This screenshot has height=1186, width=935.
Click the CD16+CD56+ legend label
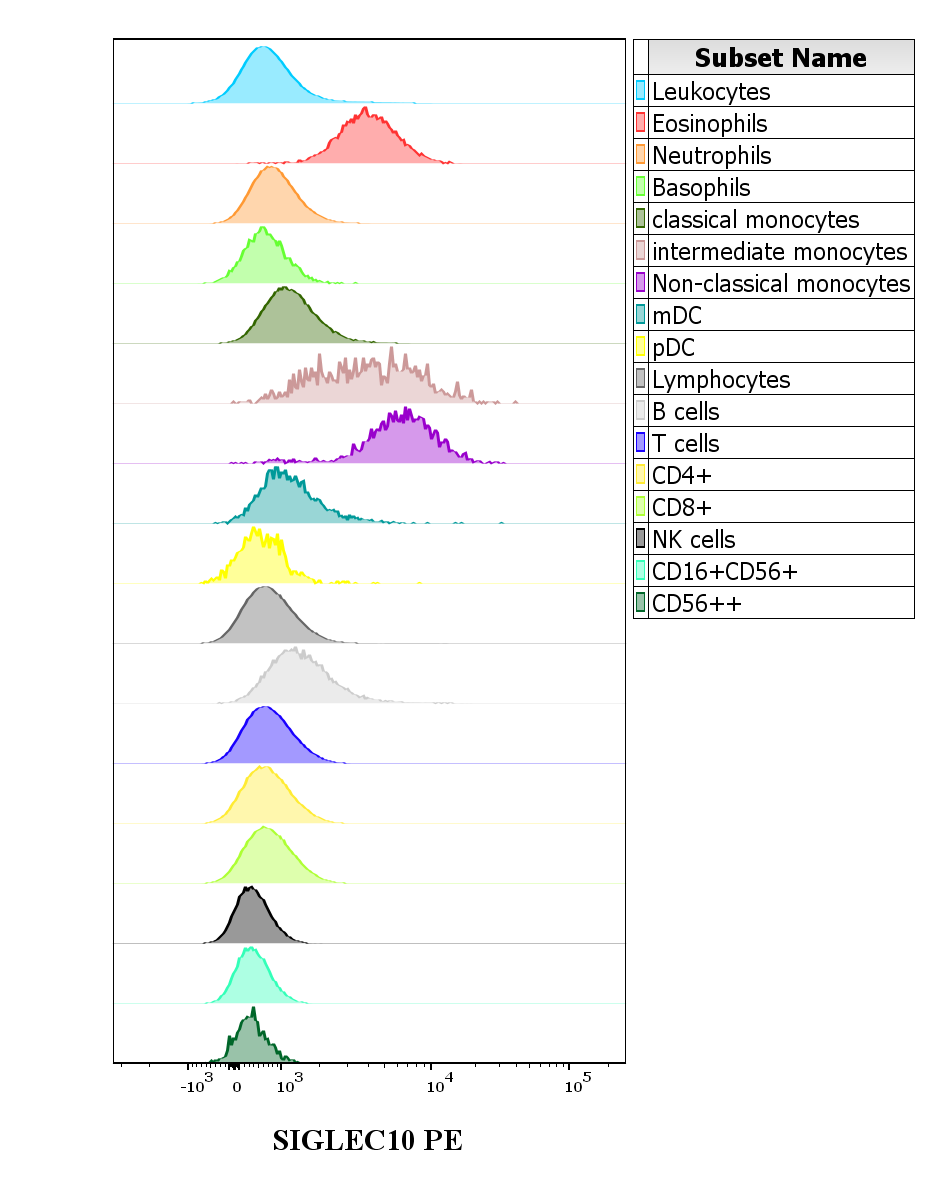[724, 571]
